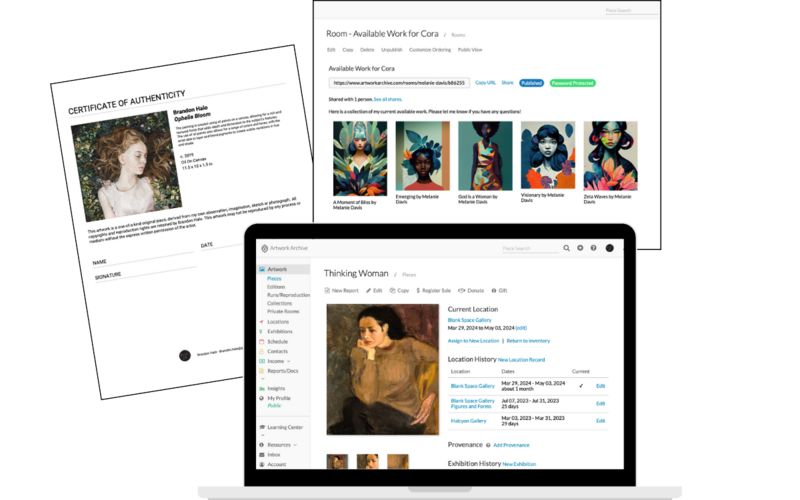The height and width of the screenshot is (500, 800).
Task: Open Exhibitions in the sidebar
Action: pyautogui.click(x=279, y=332)
